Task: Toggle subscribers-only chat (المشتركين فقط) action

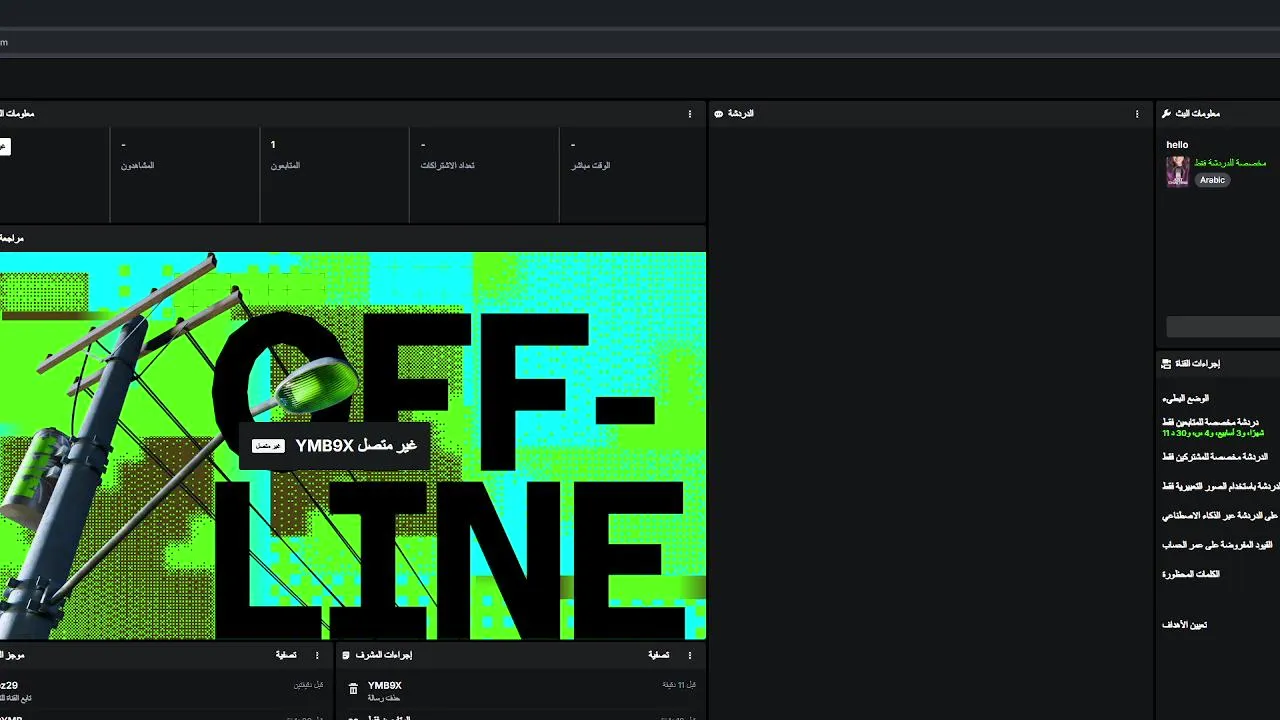Action: [x=1214, y=457]
